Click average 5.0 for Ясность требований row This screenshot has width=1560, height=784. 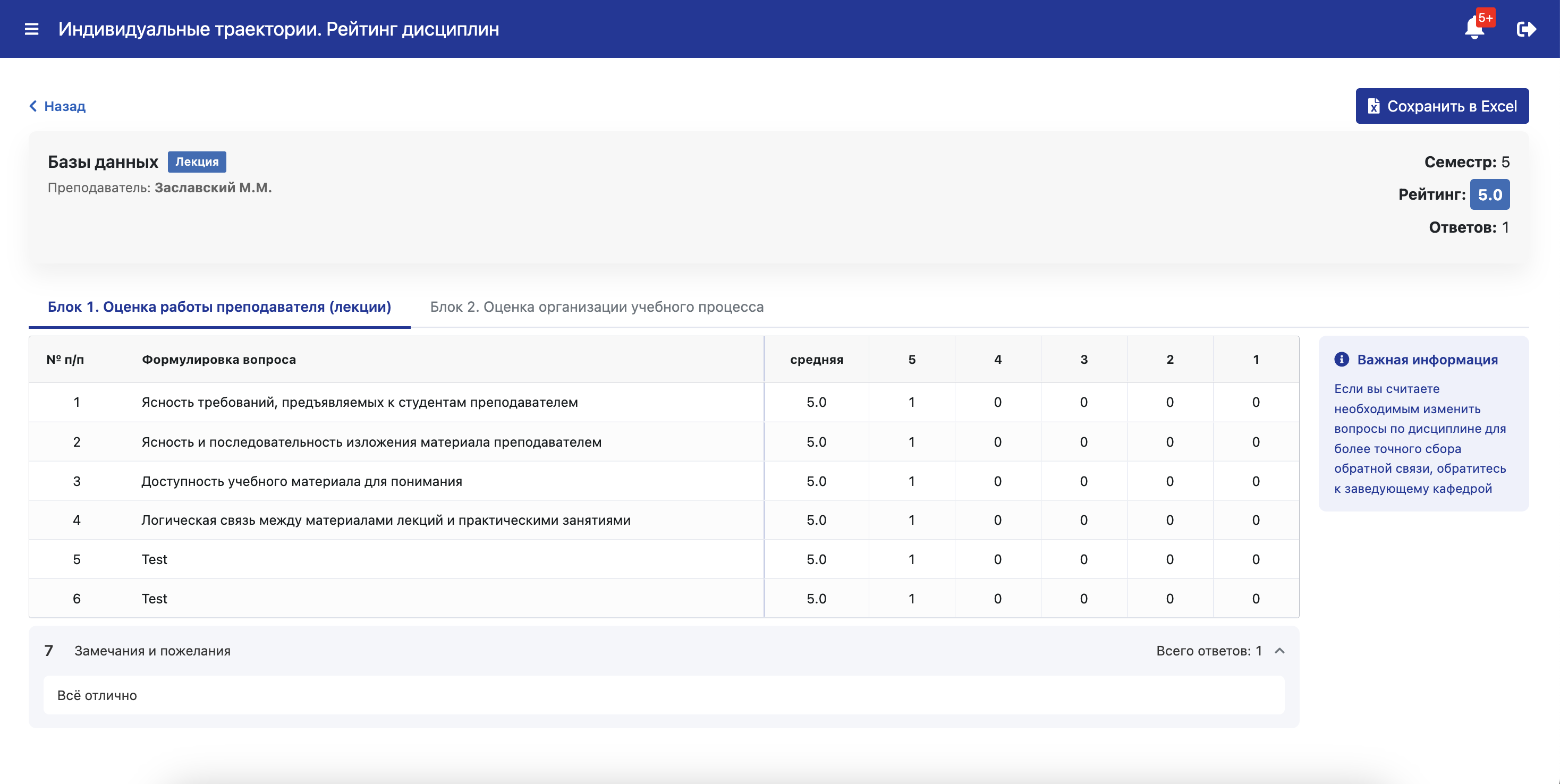pyautogui.click(x=816, y=402)
